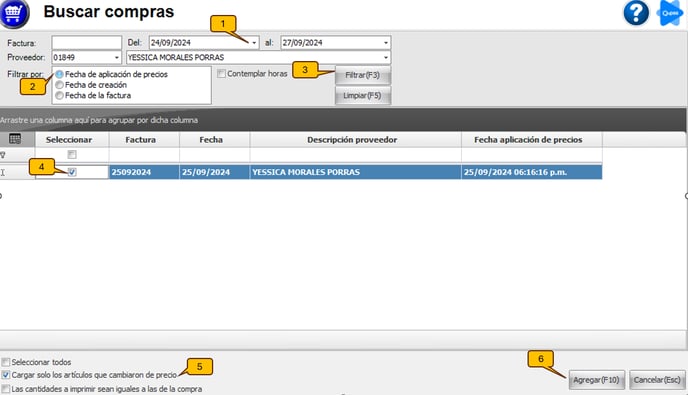Click the Descripción proveedor filter row cell
This screenshot has height=395, width=688.
point(356,155)
